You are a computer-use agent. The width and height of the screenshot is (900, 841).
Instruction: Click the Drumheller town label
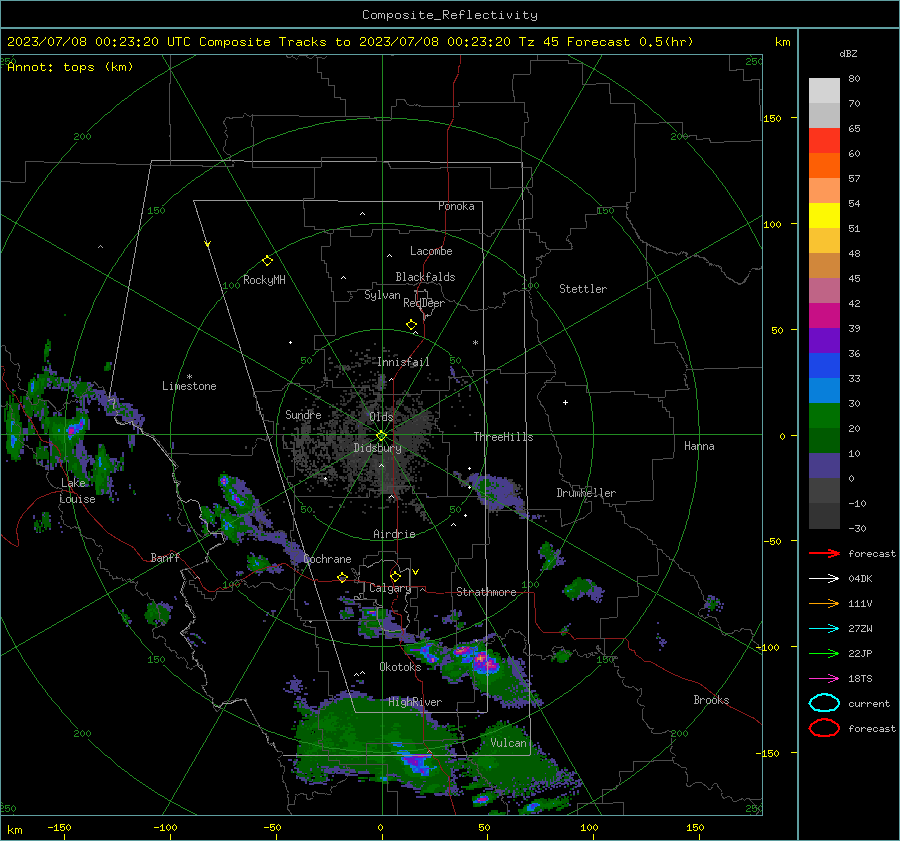click(x=586, y=493)
